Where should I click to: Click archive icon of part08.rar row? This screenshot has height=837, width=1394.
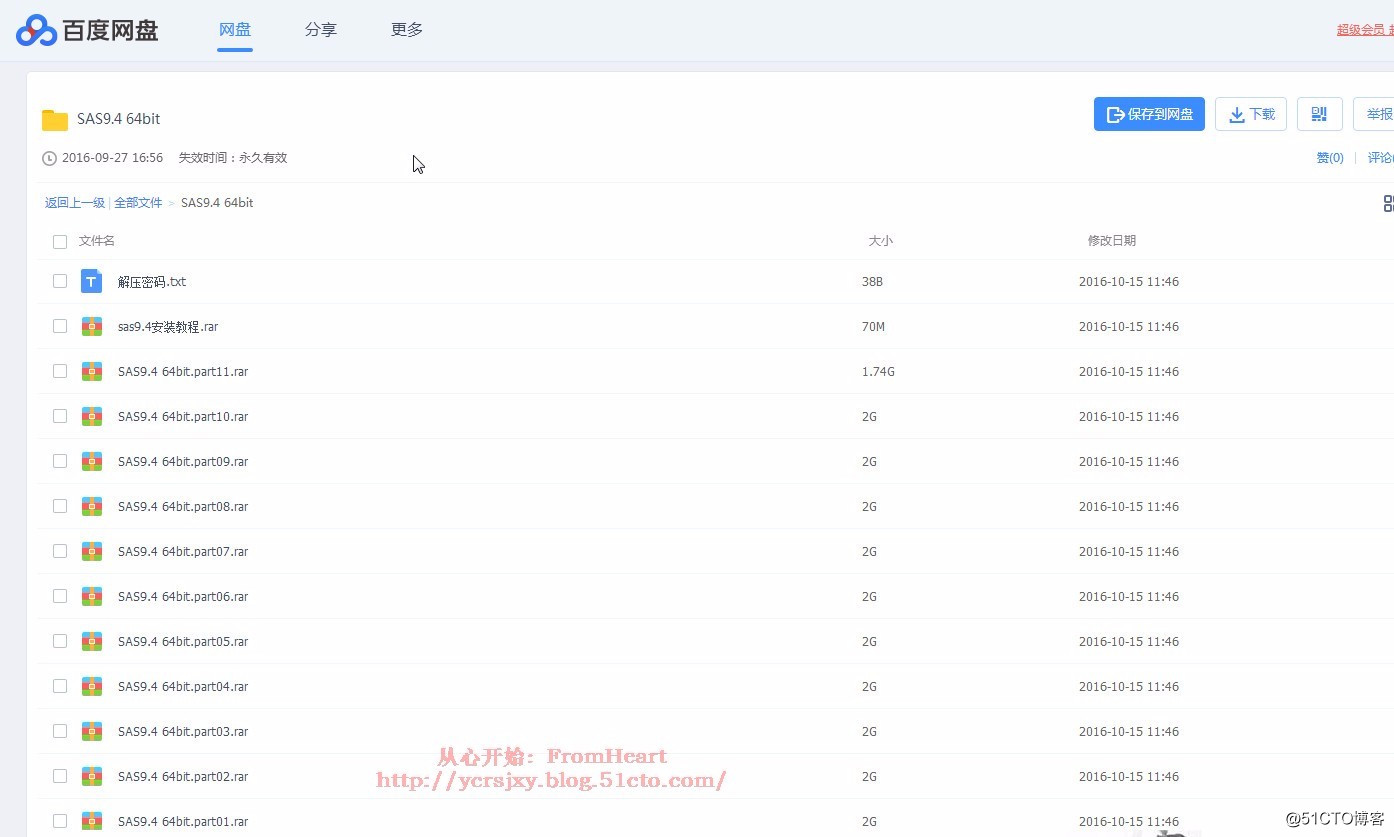(x=92, y=506)
